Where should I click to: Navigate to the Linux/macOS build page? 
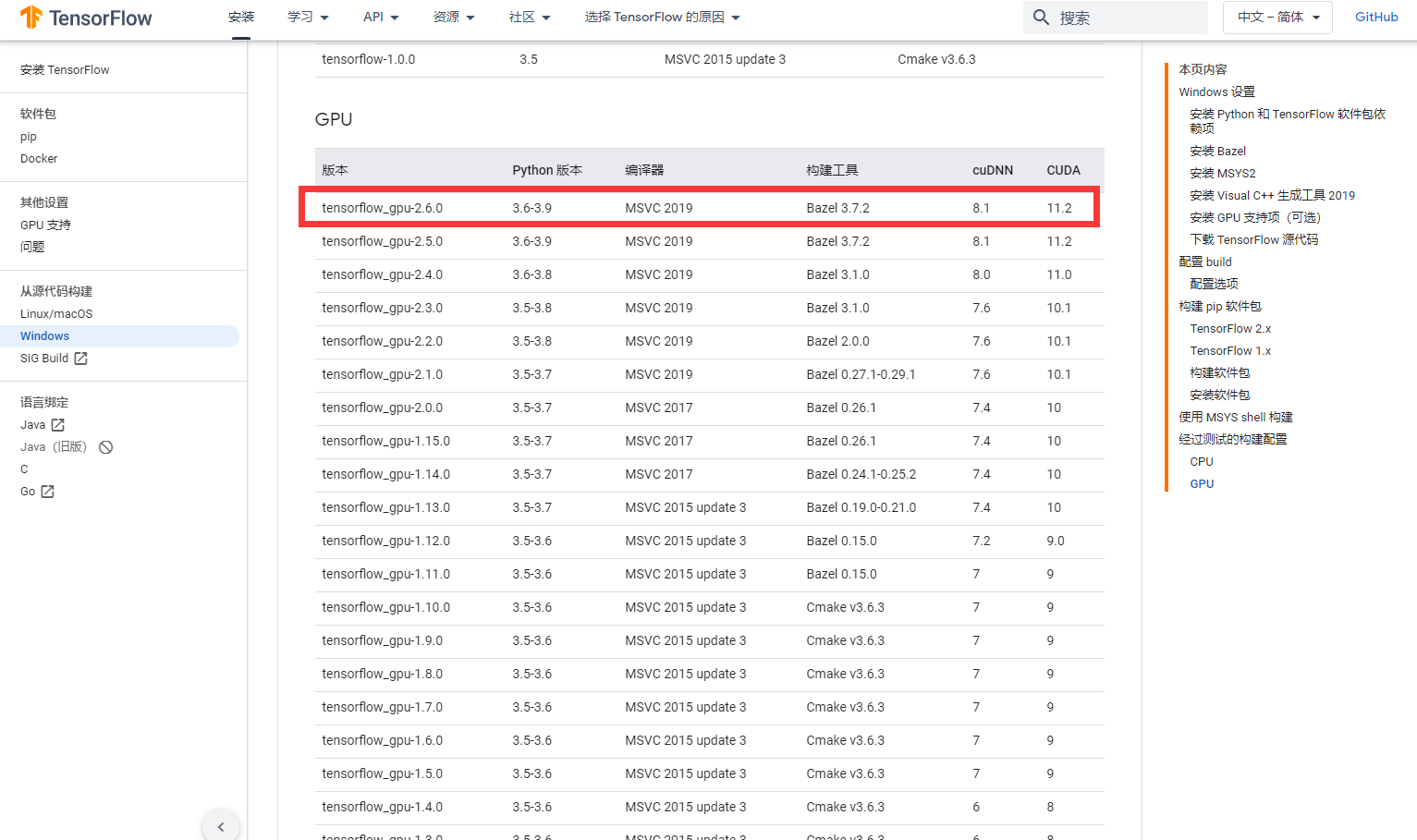click(x=56, y=313)
